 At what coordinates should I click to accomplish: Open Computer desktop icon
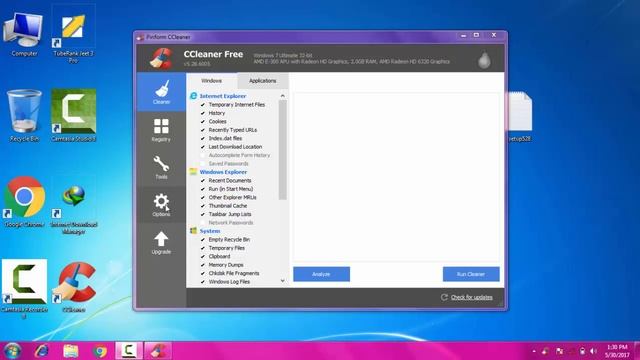point(24,34)
